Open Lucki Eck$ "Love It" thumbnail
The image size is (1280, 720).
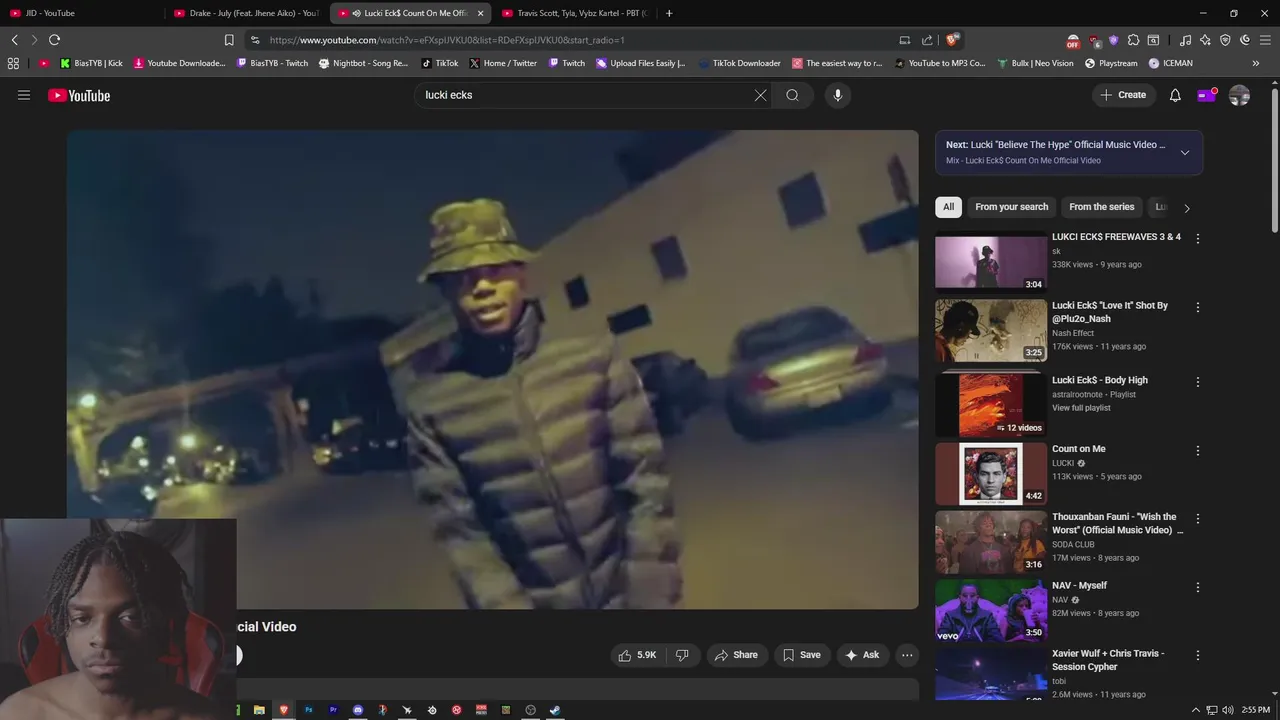click(x=991, y=330)
